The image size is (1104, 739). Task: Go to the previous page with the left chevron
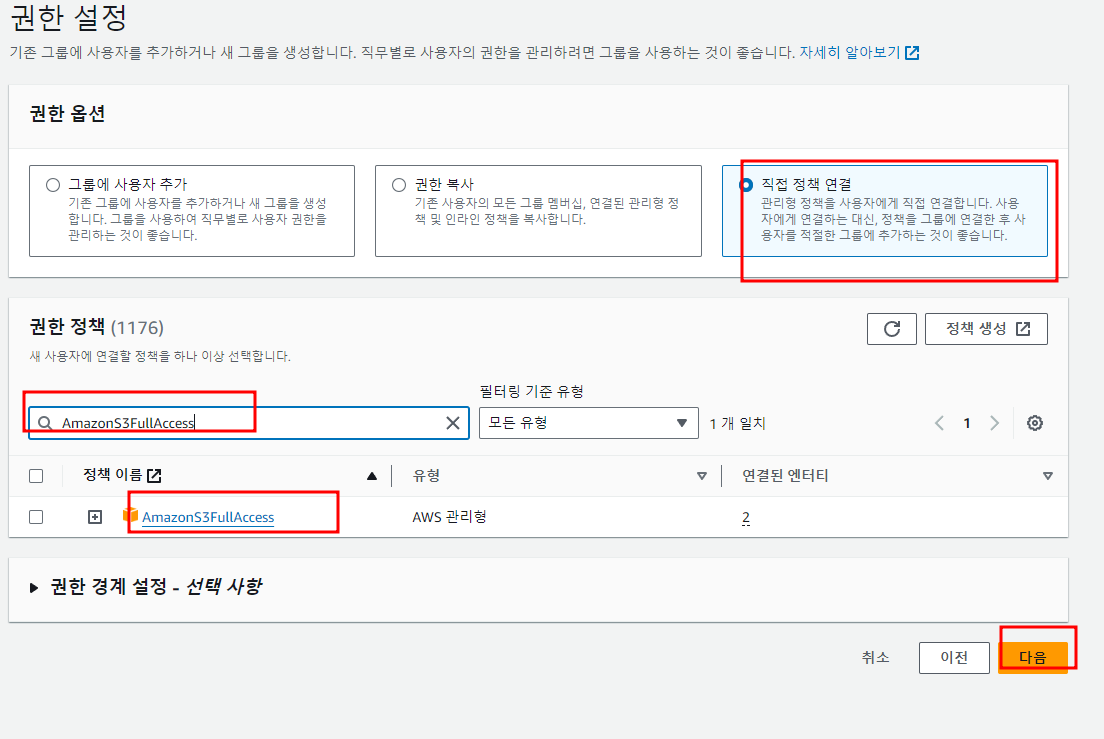(x=939, y=423)
